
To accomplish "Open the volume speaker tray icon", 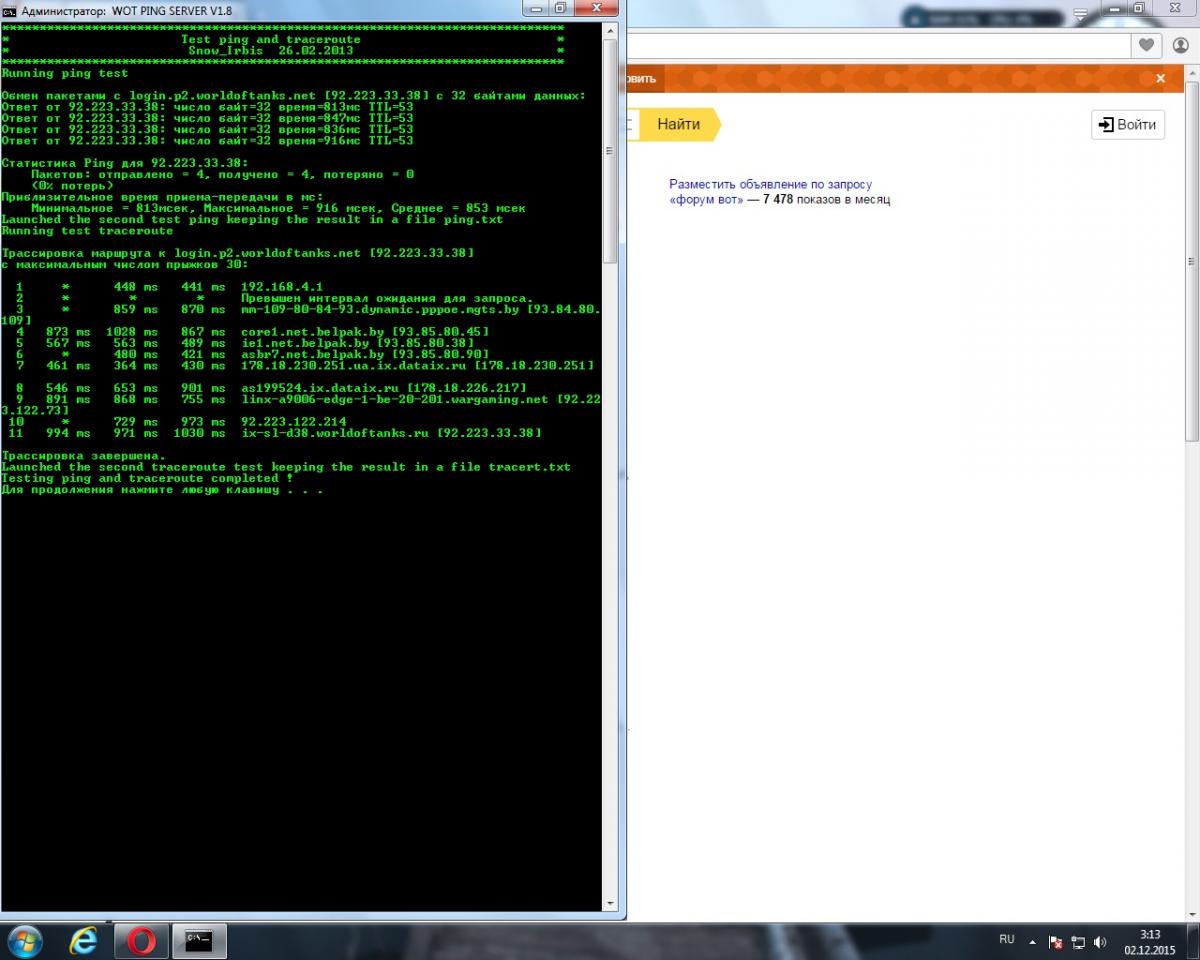I will [x=1100, y=941].
